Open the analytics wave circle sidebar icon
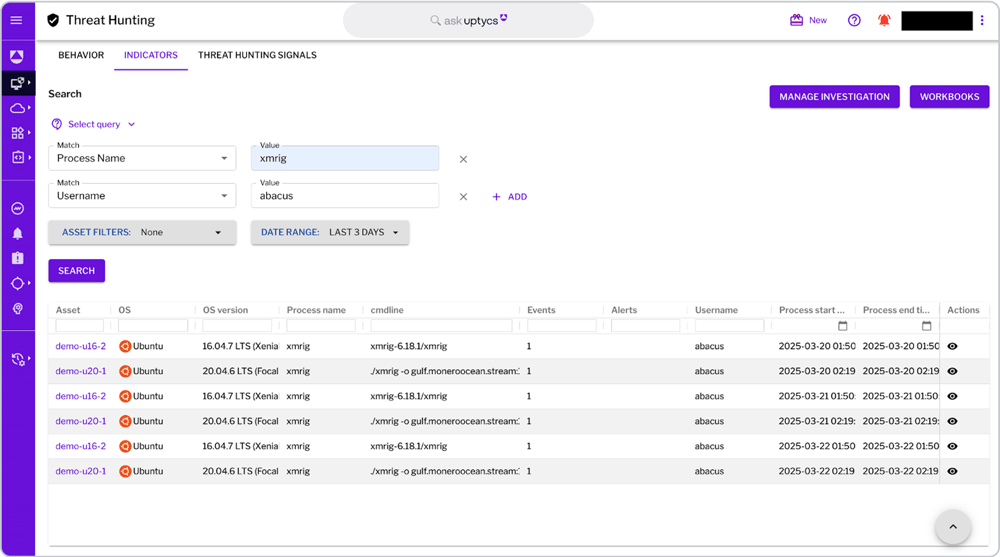The width and height of the screenshot is (1000, 557). 17,209
